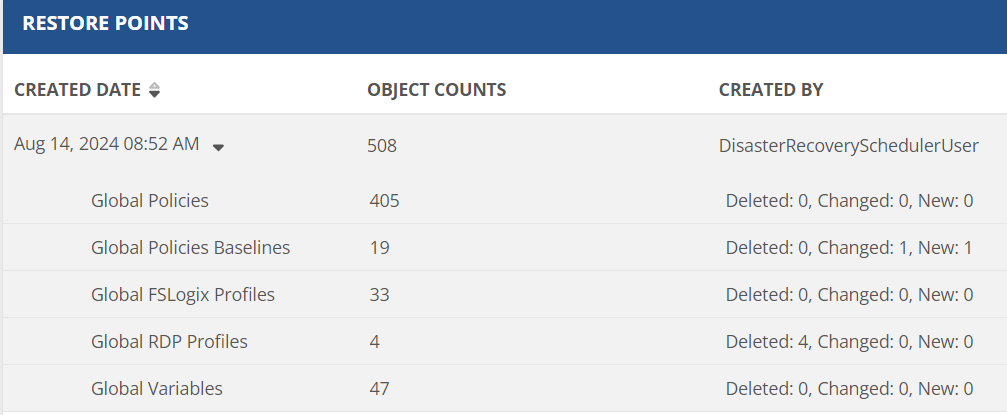
Task: Select the Aug 14, 2024 08:52 AM entry
Action: tap(106, 145)
